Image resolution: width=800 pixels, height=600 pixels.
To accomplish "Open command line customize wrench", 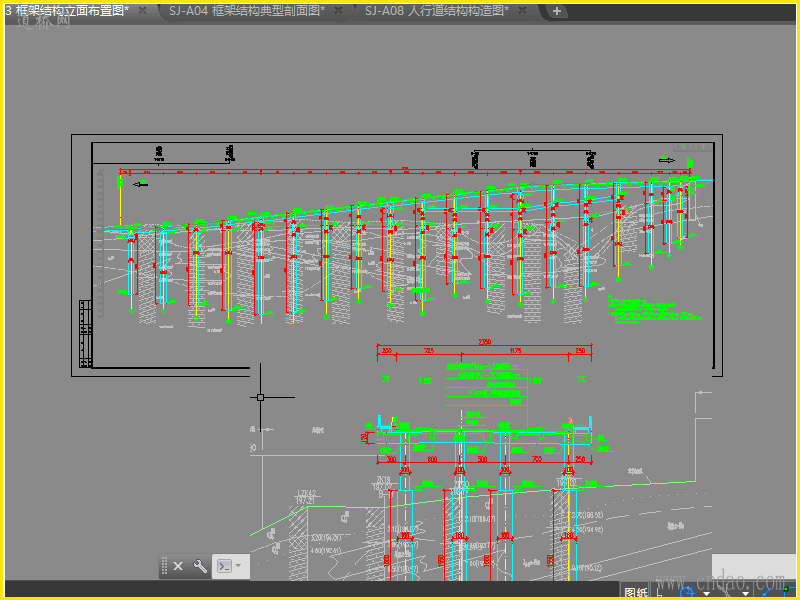I will (200, 566).
